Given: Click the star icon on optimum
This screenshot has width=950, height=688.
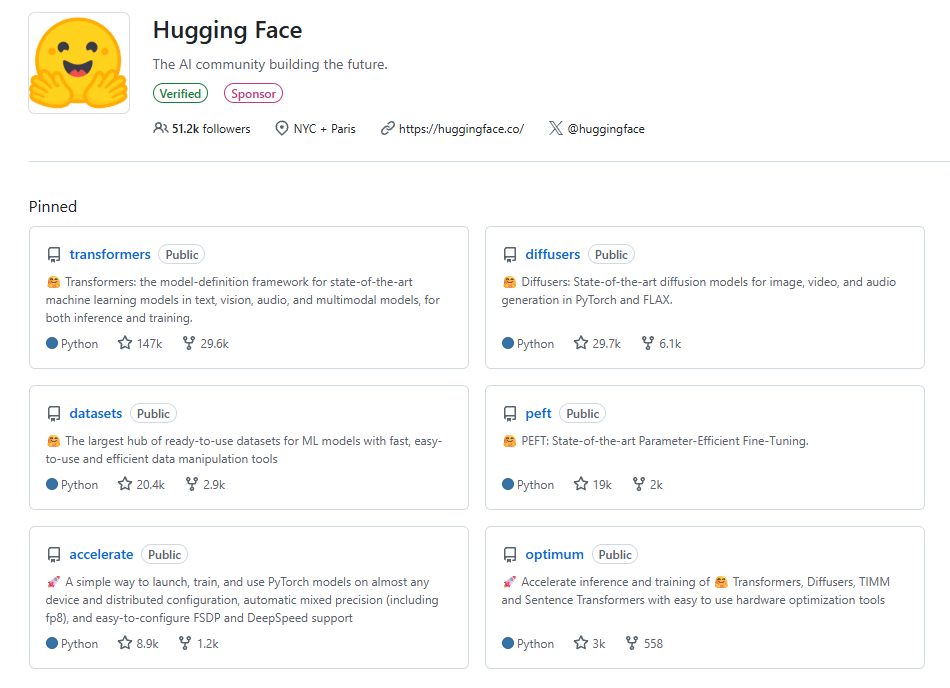Looking at the screenshot, I should [x=581, y=644].
